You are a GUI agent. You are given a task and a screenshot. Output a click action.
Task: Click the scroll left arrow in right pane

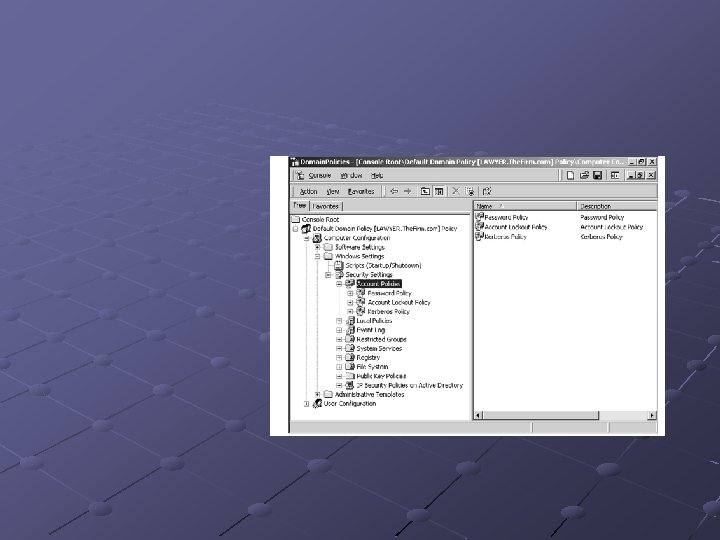pyautogui.click(x=478, y=415)
